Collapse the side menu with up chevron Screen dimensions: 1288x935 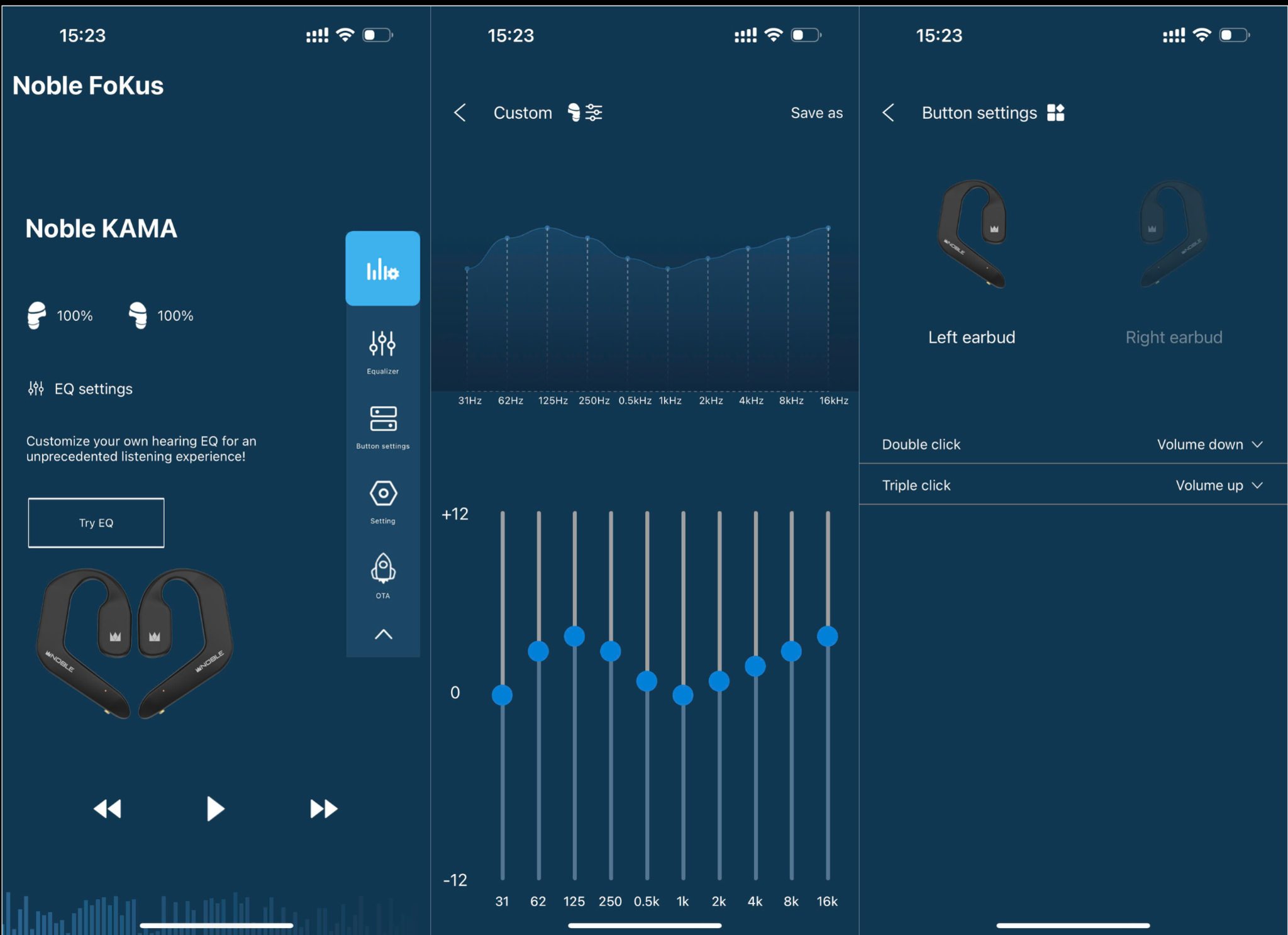pos(383,634)
